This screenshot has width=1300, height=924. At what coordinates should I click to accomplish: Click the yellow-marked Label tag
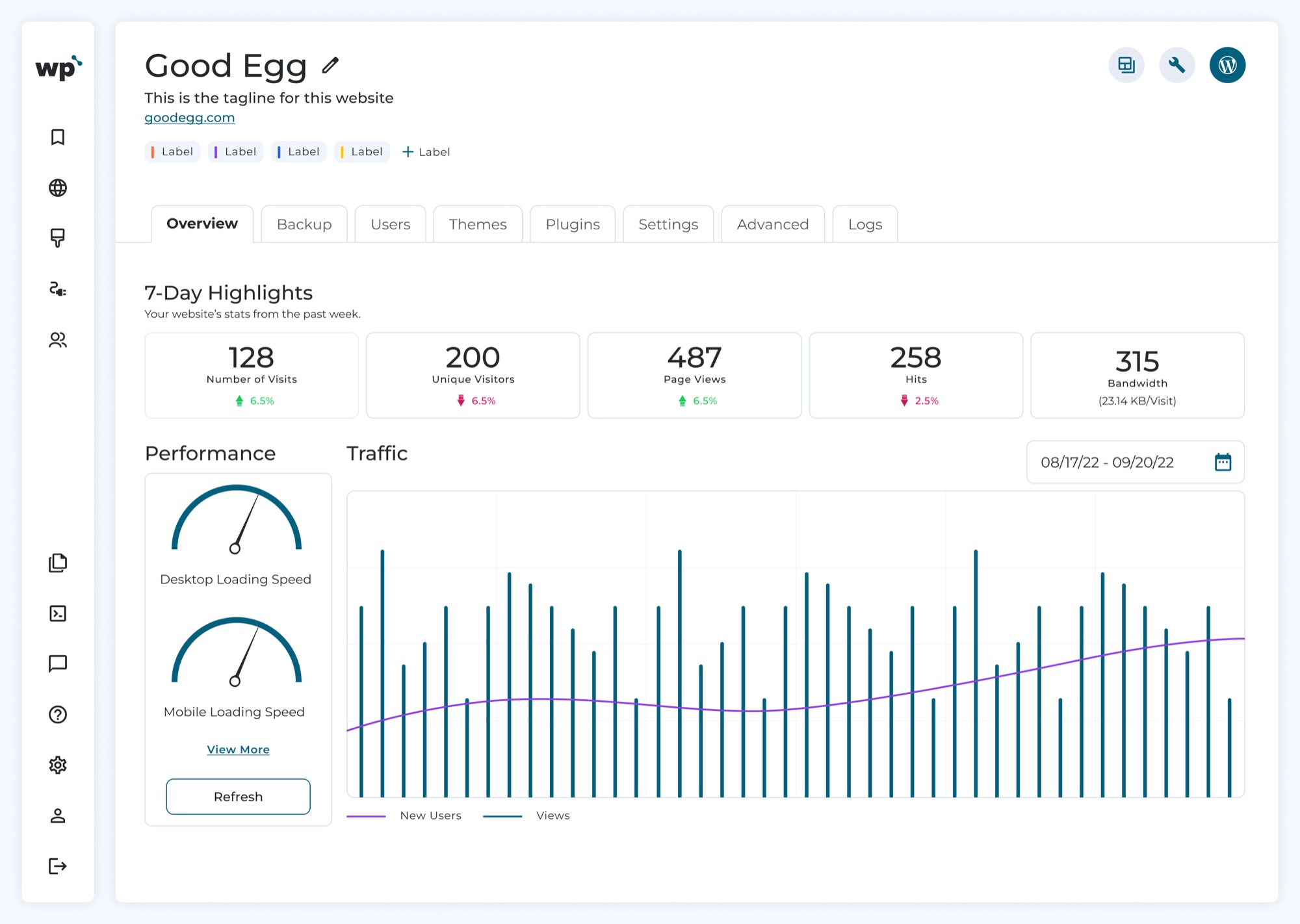point(362,151)
